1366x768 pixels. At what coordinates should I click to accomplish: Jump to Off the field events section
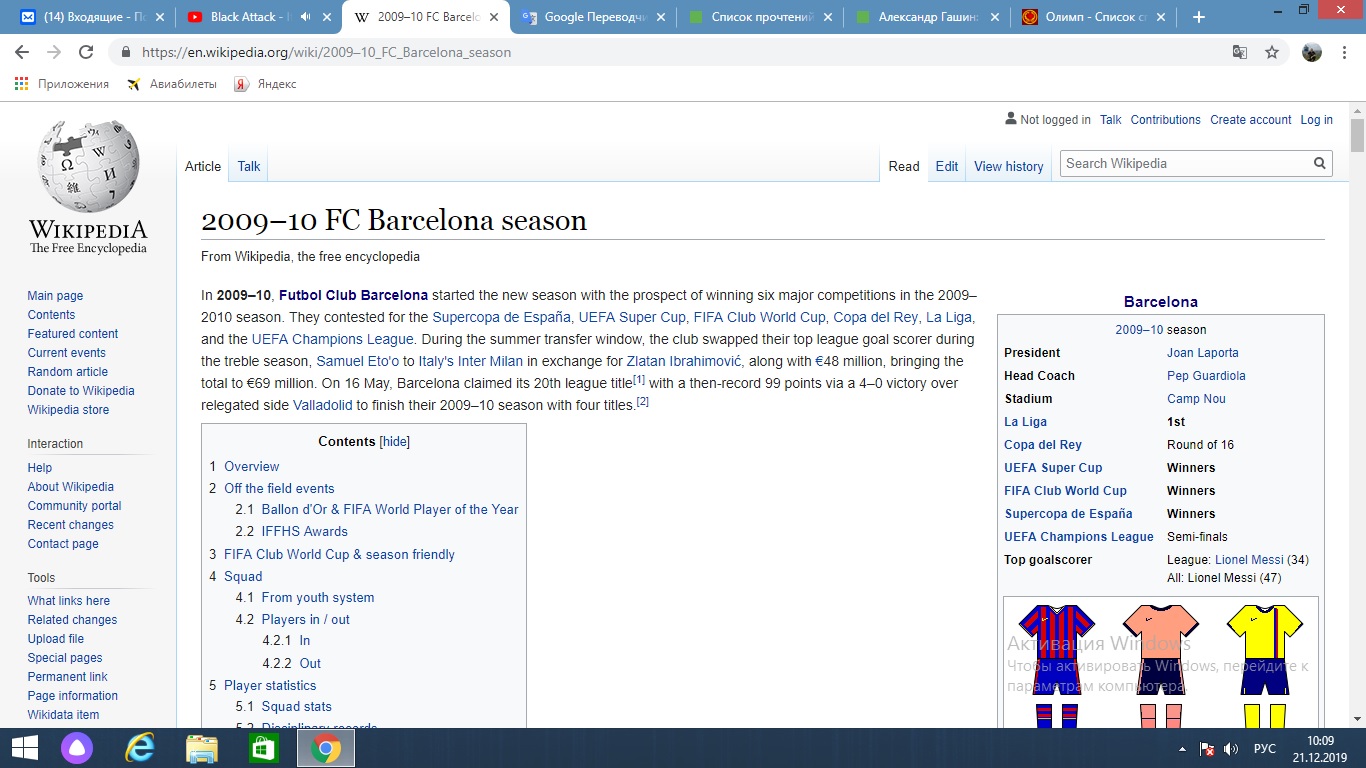[279, 488]
